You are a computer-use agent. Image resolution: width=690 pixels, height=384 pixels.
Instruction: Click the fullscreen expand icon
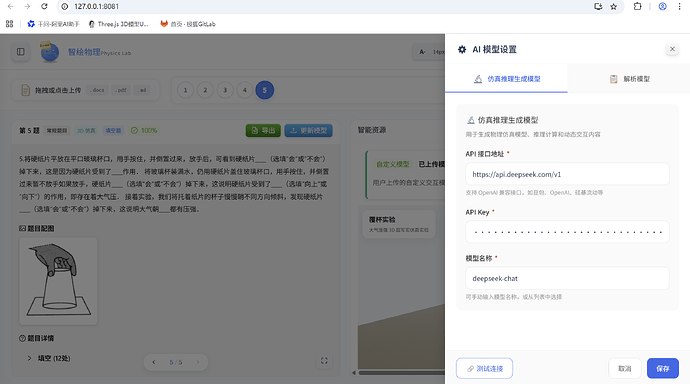(324, 361)
